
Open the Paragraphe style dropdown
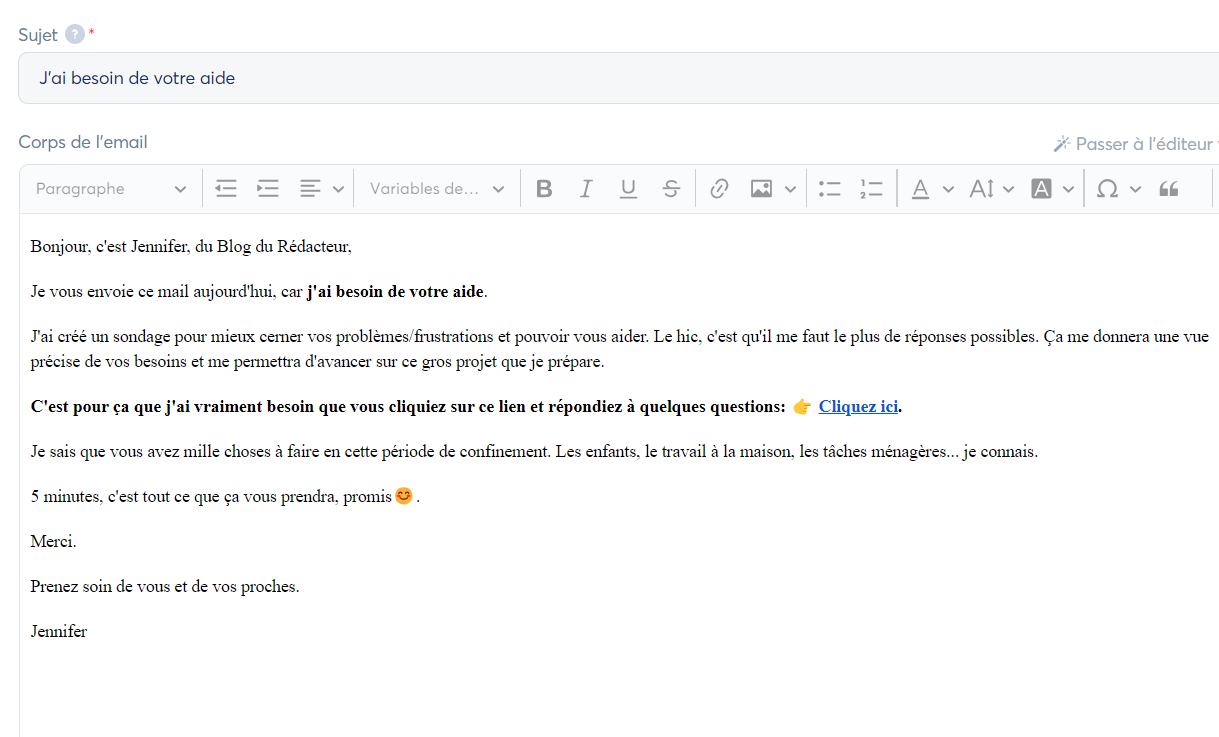(111, 189)
